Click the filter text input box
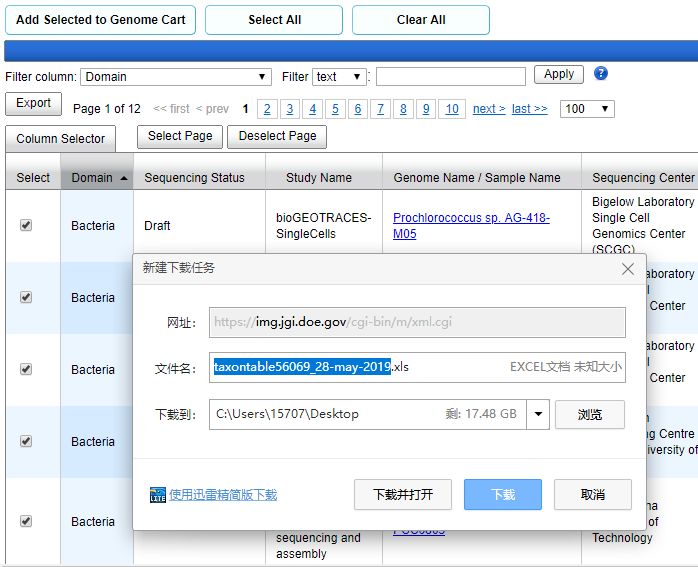This screenshot has height=567, width=698. click(x=450, y=77)
